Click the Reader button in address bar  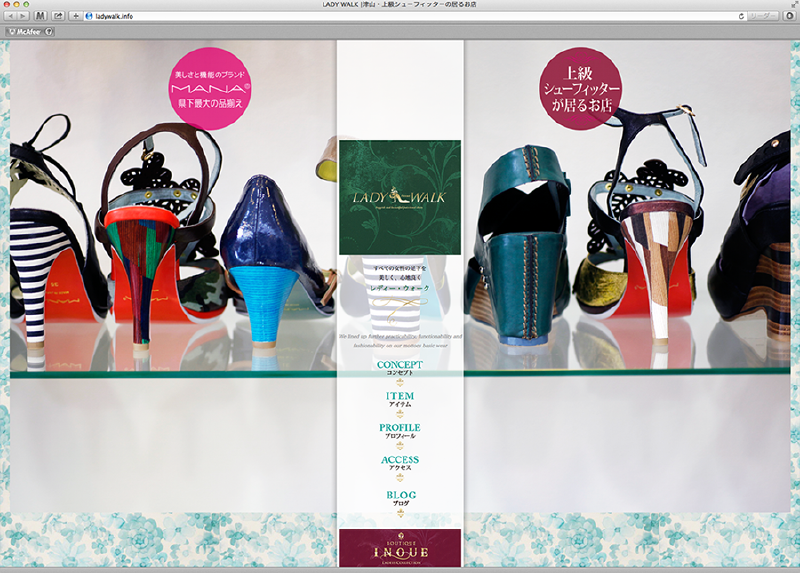tap(761, 17)
